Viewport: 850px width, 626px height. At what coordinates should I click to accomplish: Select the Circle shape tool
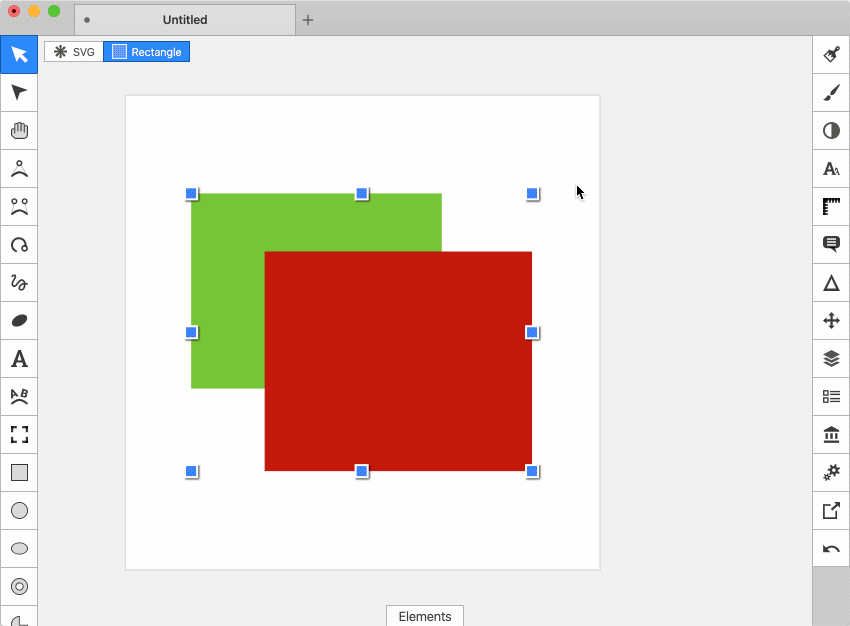click(x=19, y=510)
